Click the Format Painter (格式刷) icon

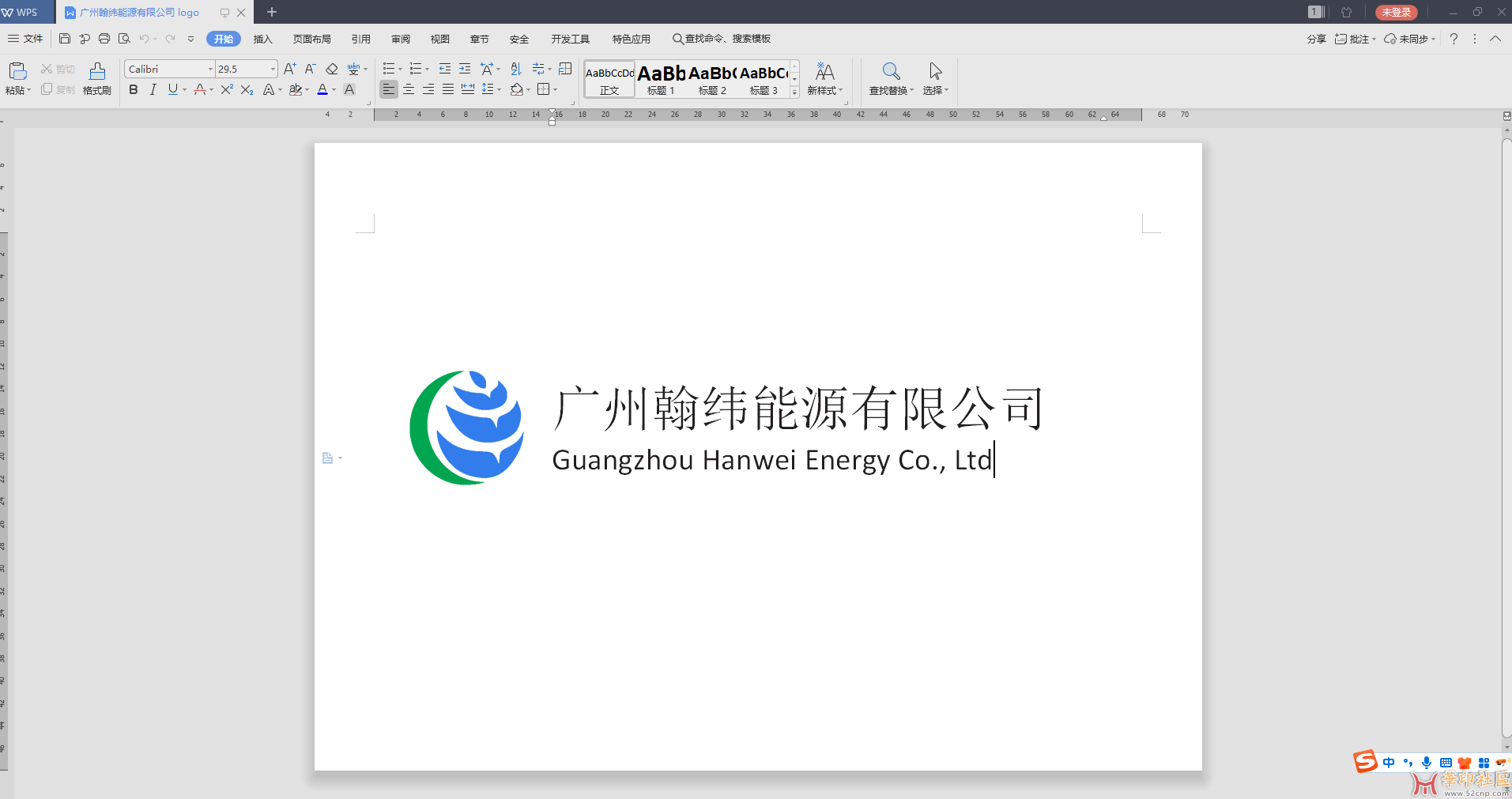point(96,78)
